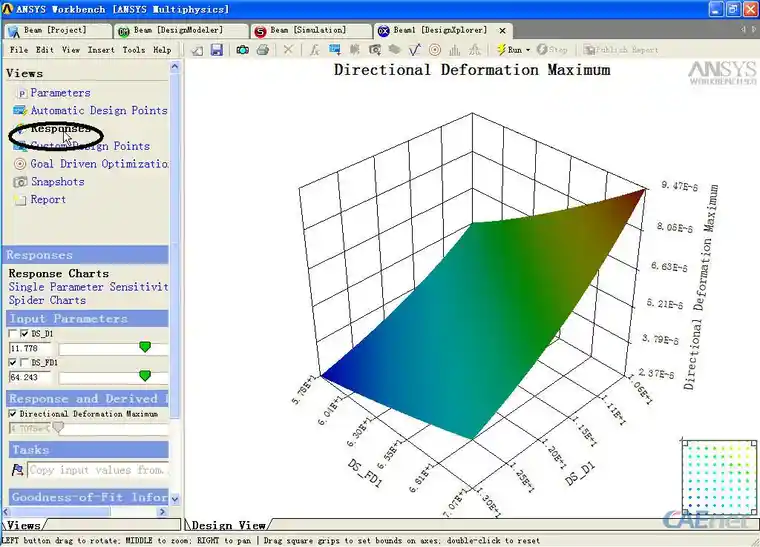Click the Snapshots camera icon in Views

click(x=20, y=182)
